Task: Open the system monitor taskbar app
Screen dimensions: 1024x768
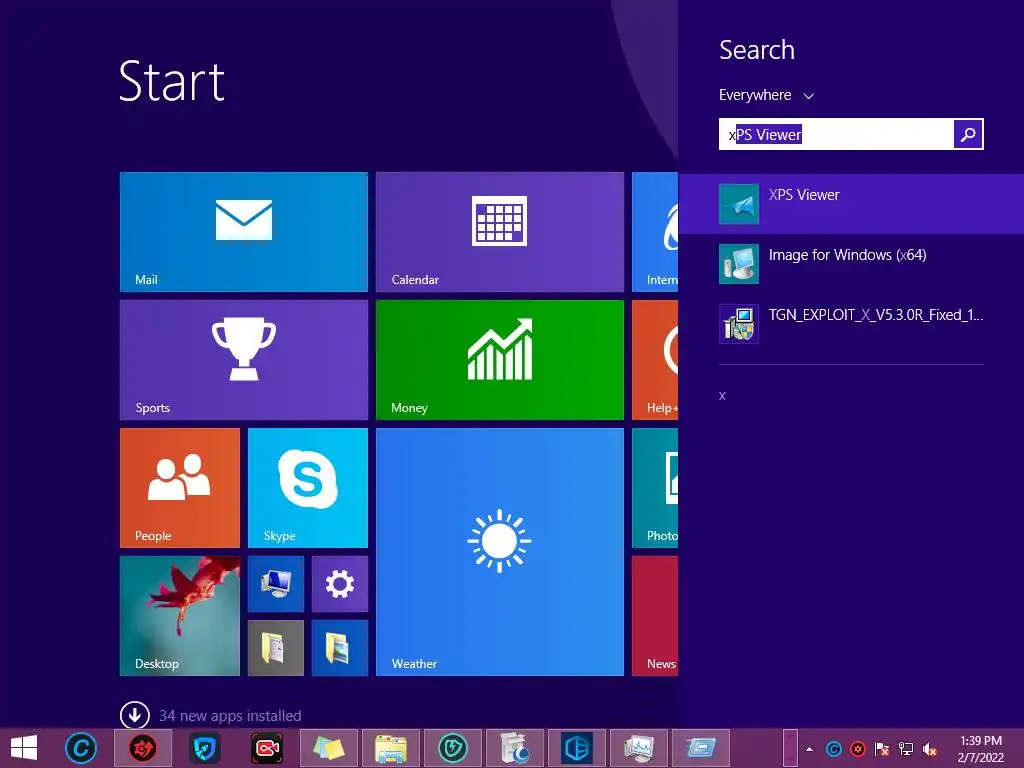Action: (639, 748)
